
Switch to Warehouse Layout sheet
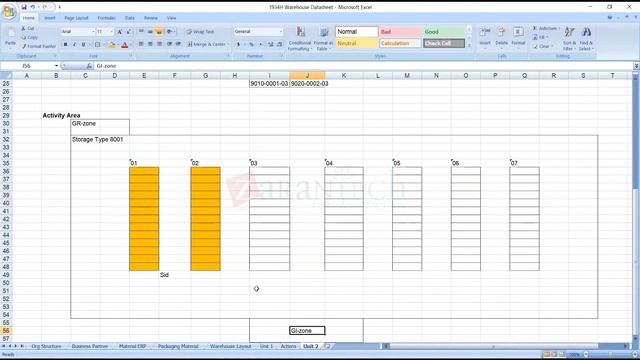tap(231, 346)
